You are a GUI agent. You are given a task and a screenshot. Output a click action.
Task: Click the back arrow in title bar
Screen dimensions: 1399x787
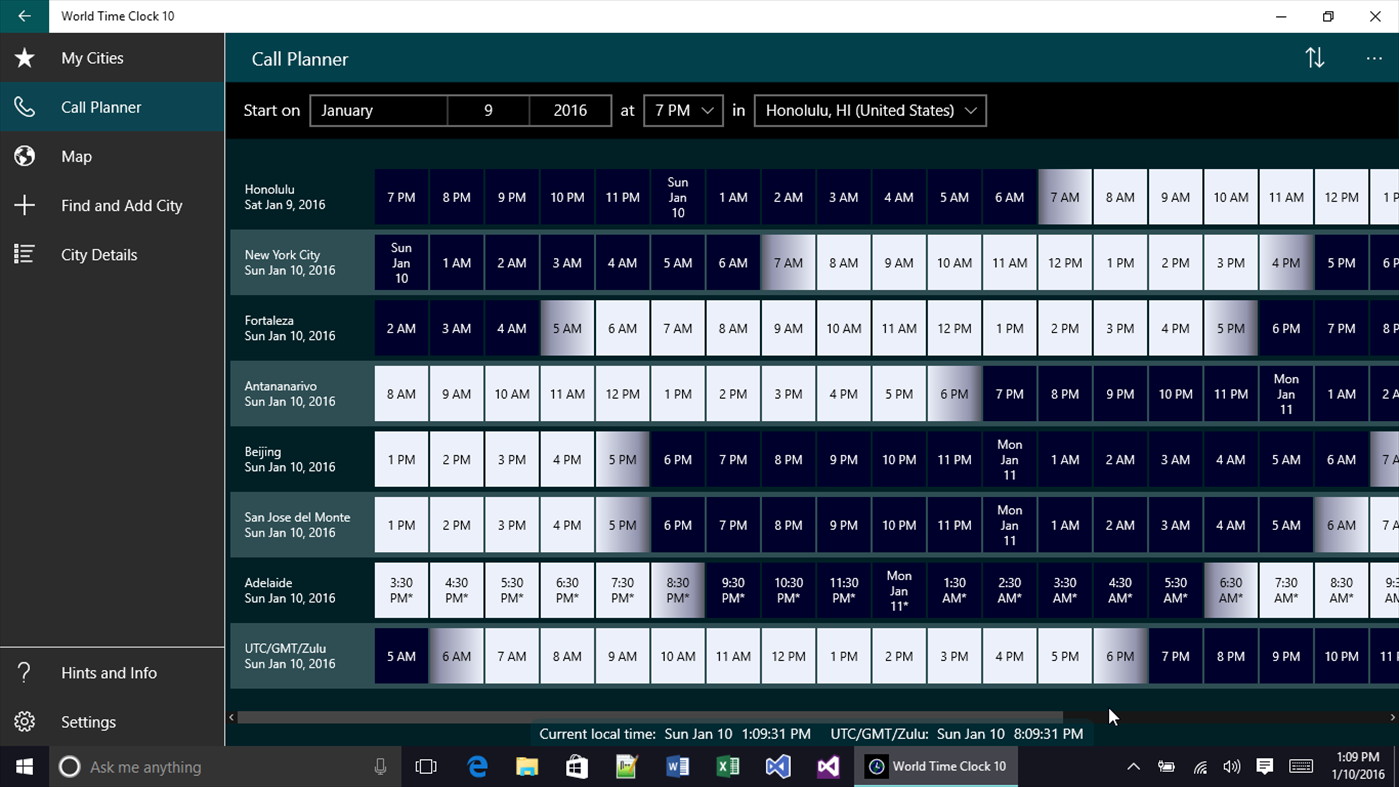[x=24, y=16]
